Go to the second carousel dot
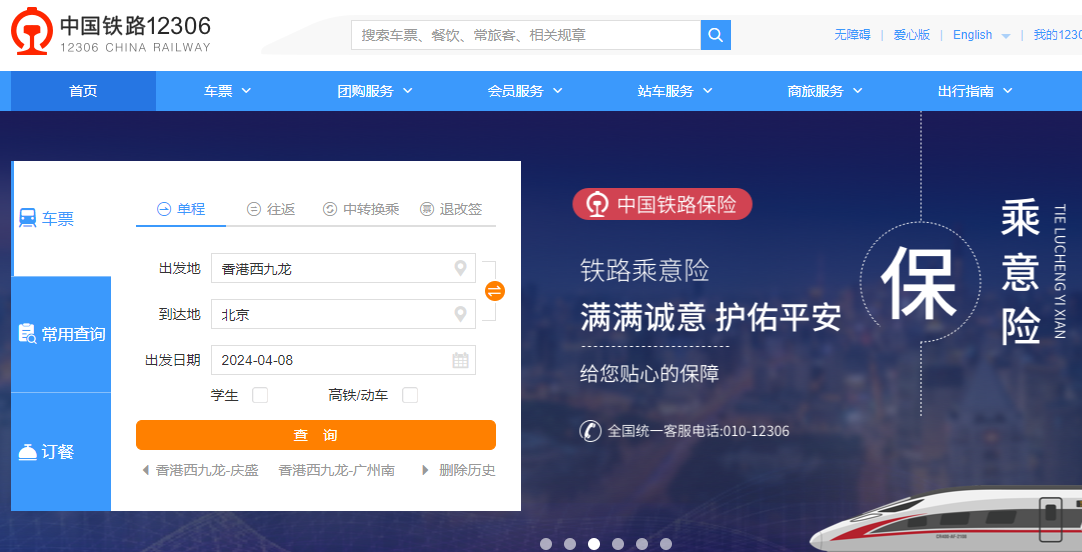The height and width of the screenshot is (552, 1082). coord(570,544)
